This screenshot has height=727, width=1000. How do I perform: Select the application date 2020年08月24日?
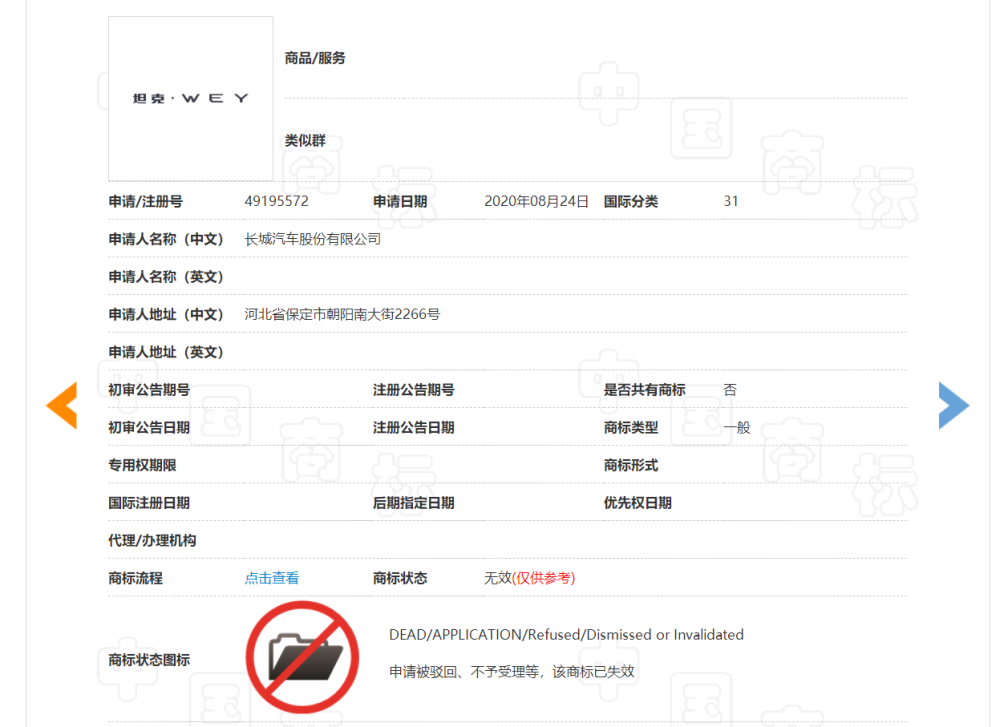click(x=536, y=202)
